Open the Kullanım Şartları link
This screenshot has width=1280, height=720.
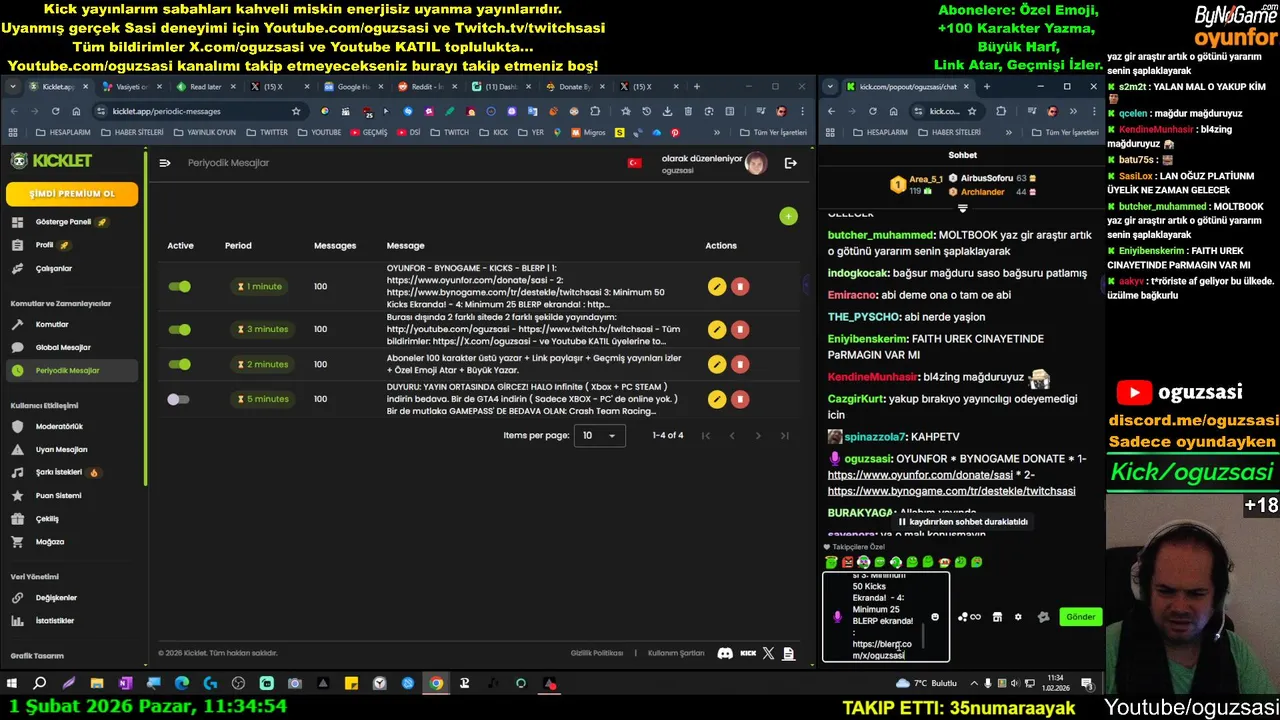pyautogui.click(x=676, y=653)
